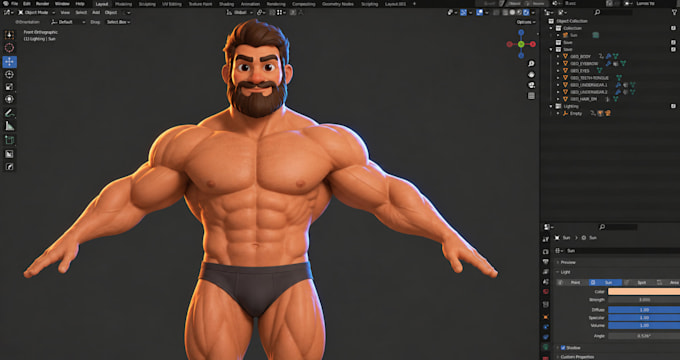Select GEO_EYES in the outliner
The image size is (680, 360).
click(x=579, y=71)
